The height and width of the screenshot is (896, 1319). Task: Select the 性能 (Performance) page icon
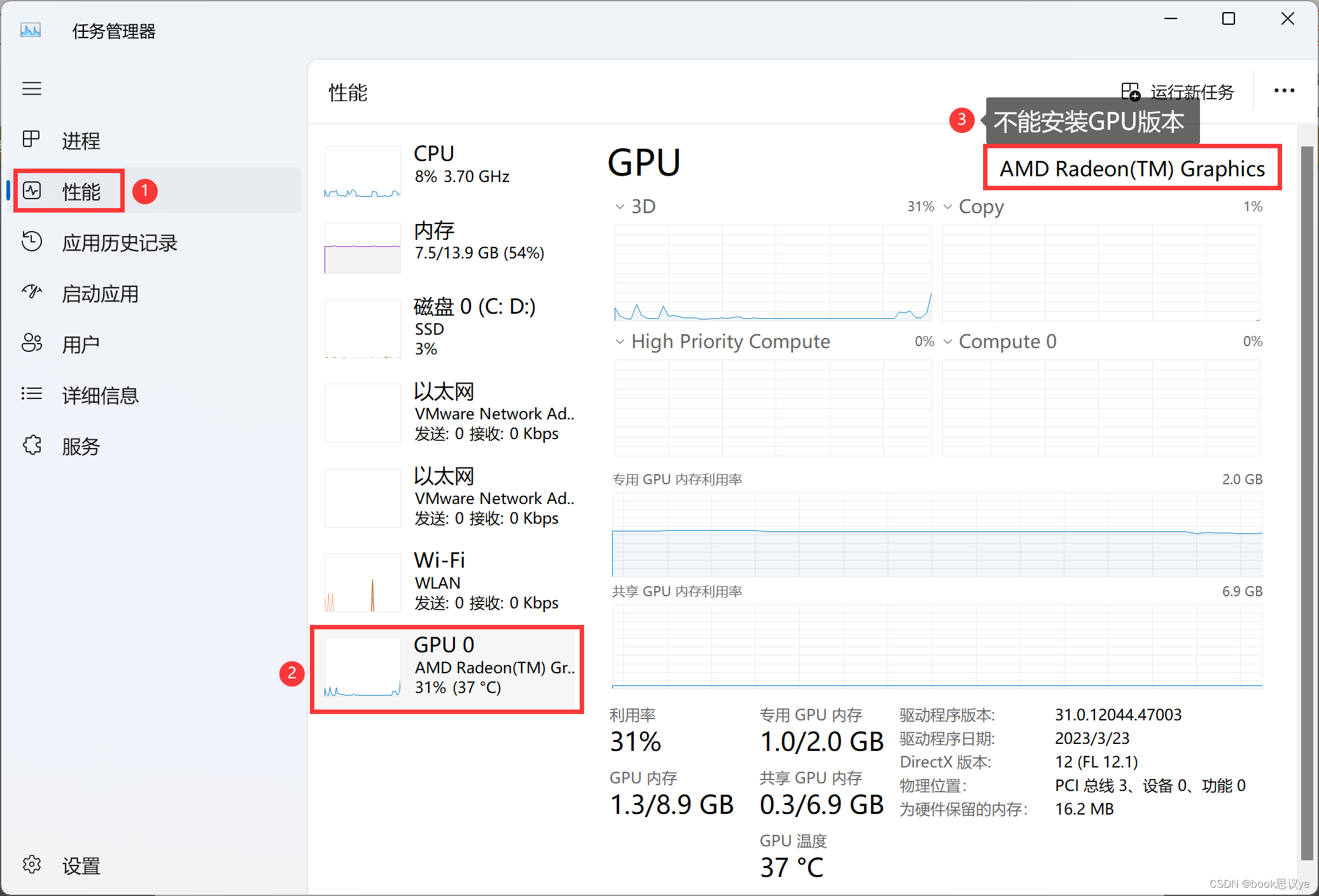pos(32,190)
